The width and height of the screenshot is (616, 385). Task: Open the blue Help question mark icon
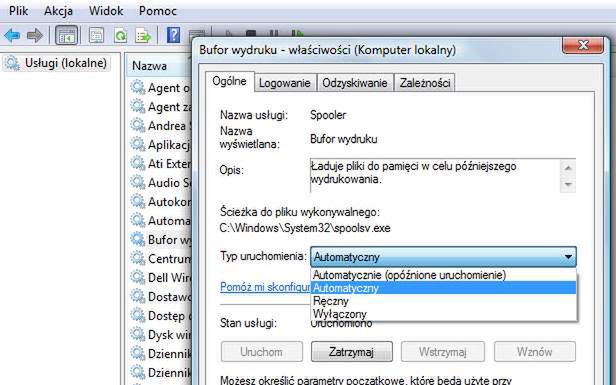pos(173,35)
